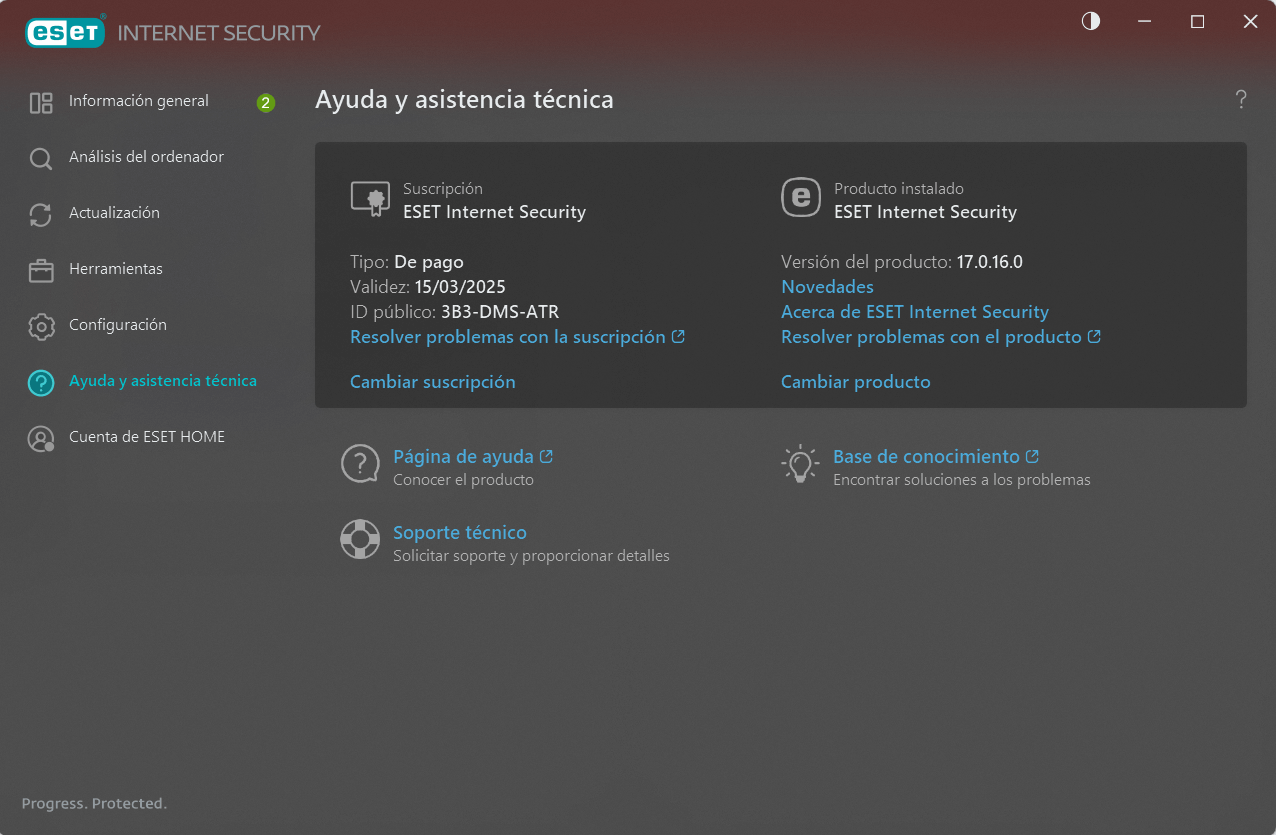This screenshot has width=1276, height=835.
Task: Click the Ayuda y asistencia técnica page heading
Action: 464,100
